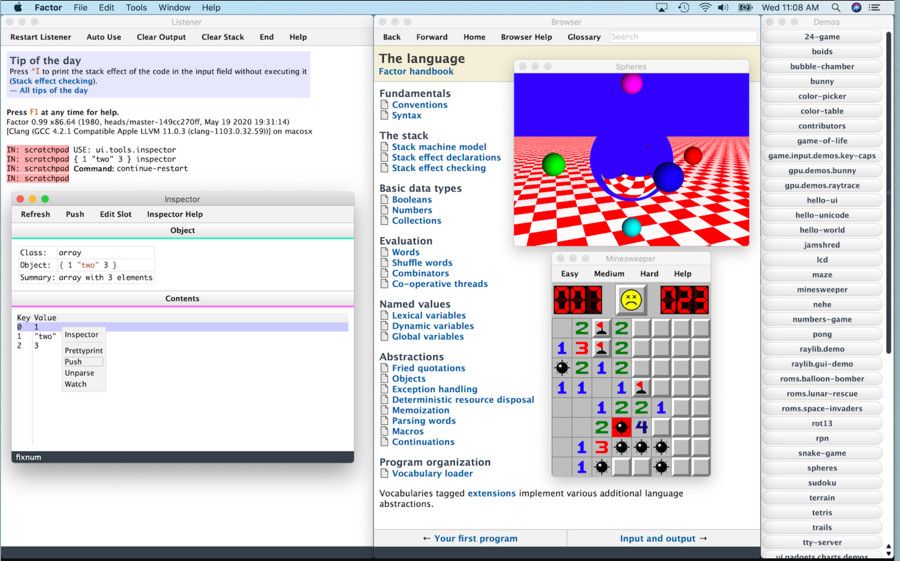The image size is (900, 561).
Task: Click the red exploded mine tile in Minesweeper
Action: coord(621,427)
